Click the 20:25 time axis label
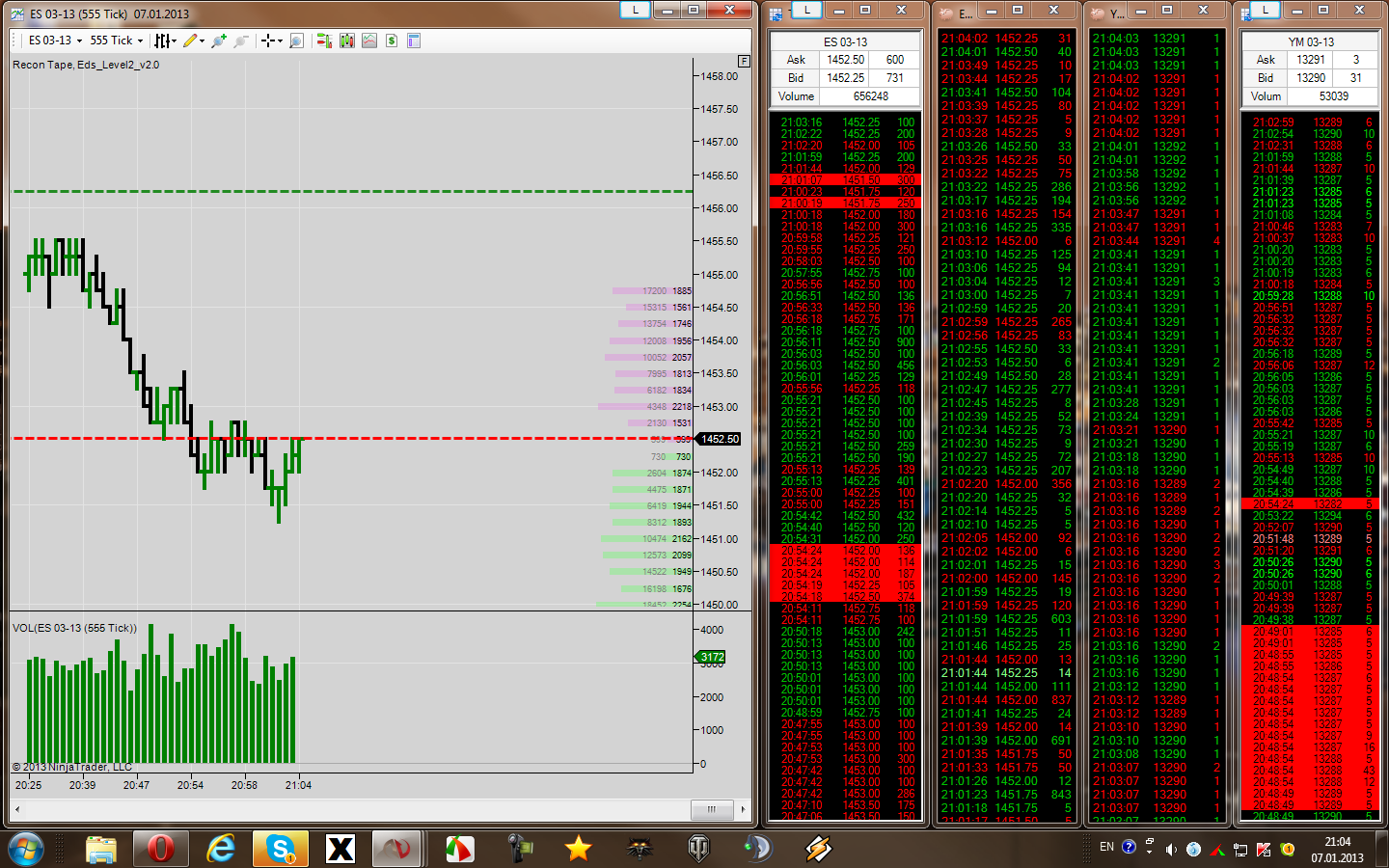This screenshot has width=1389, height=868. tap(29, 785)
